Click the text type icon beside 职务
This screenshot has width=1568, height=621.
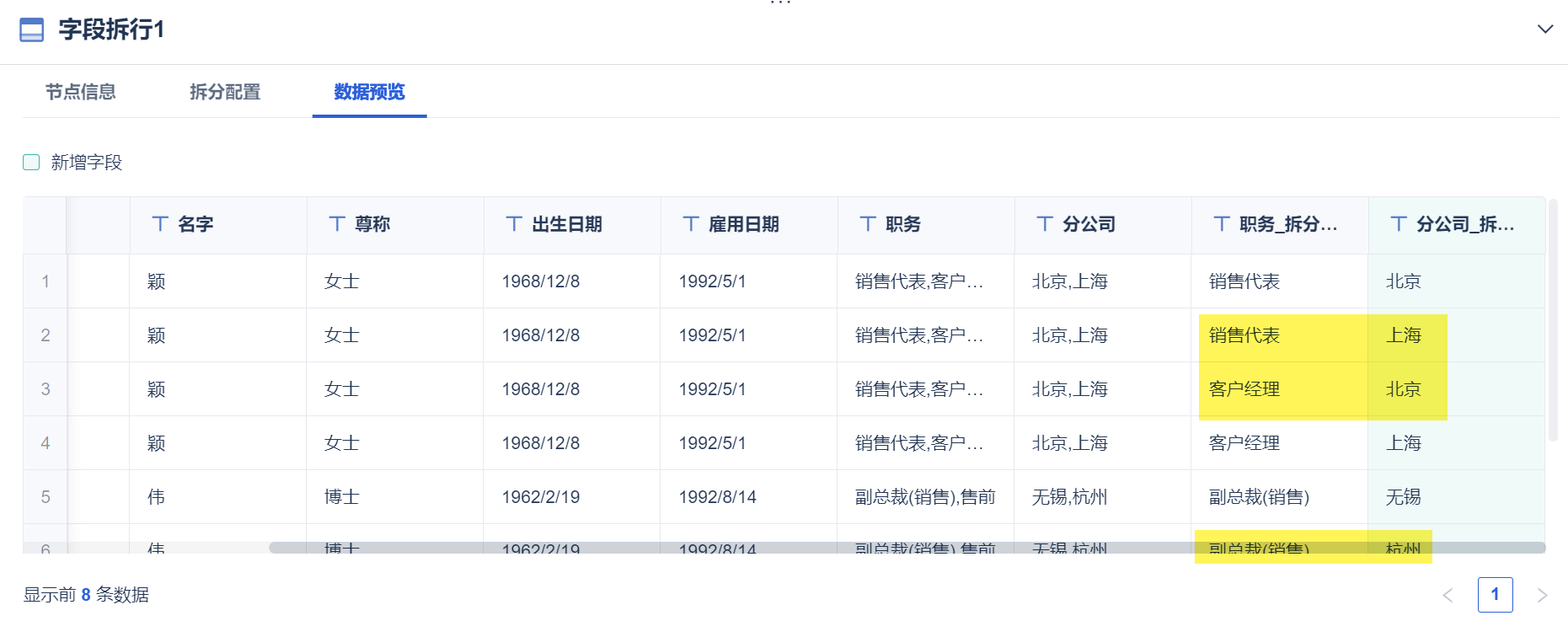pos(868,223)
